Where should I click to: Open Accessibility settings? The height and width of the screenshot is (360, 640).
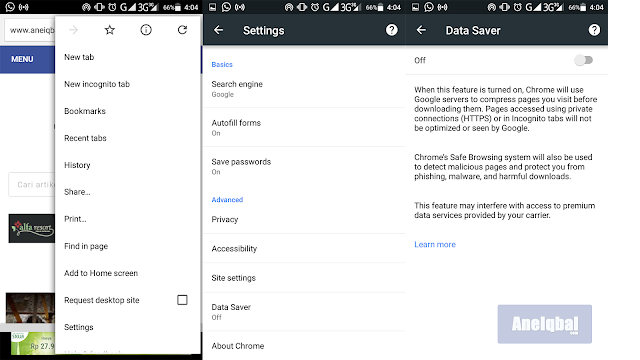304,249
